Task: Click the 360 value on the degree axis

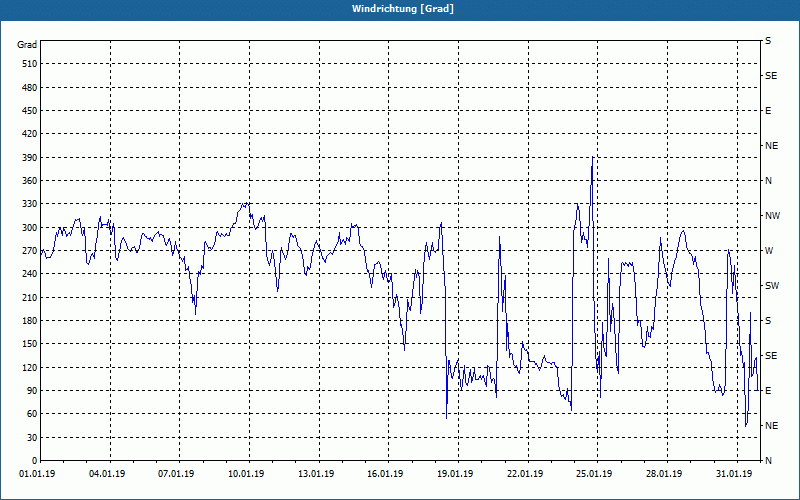Action: pyautogui.click(x=30, y=181)
